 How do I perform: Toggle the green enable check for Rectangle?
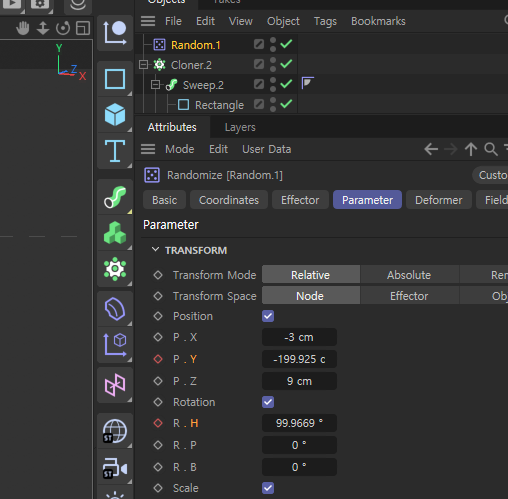click(286, 104)
